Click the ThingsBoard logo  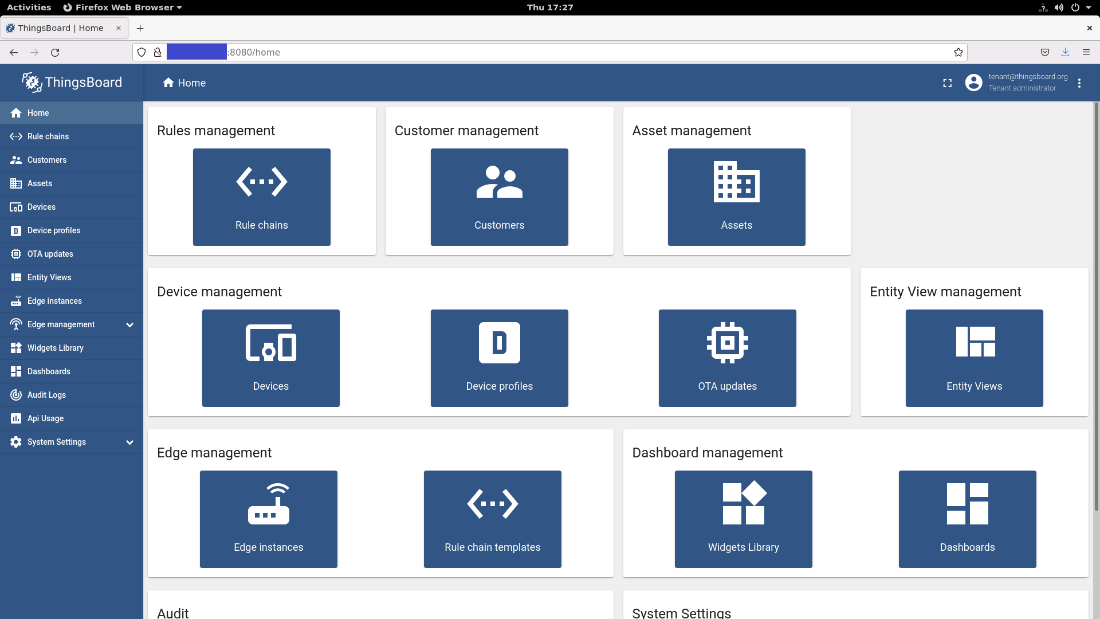(x=72, y=82)
